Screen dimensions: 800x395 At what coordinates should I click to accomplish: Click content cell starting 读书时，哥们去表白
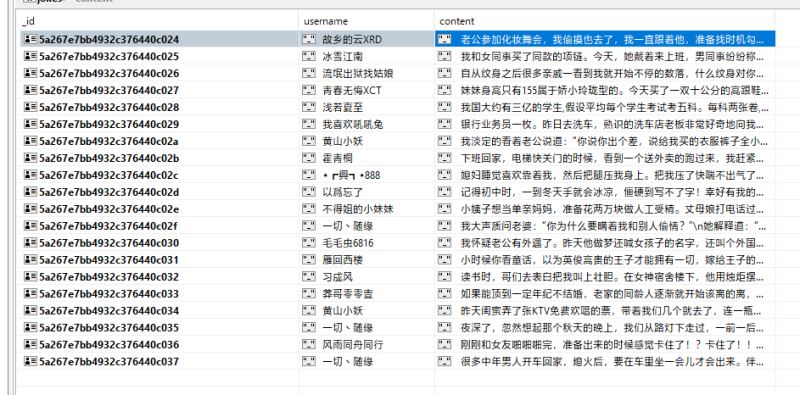tap(605, 277)
